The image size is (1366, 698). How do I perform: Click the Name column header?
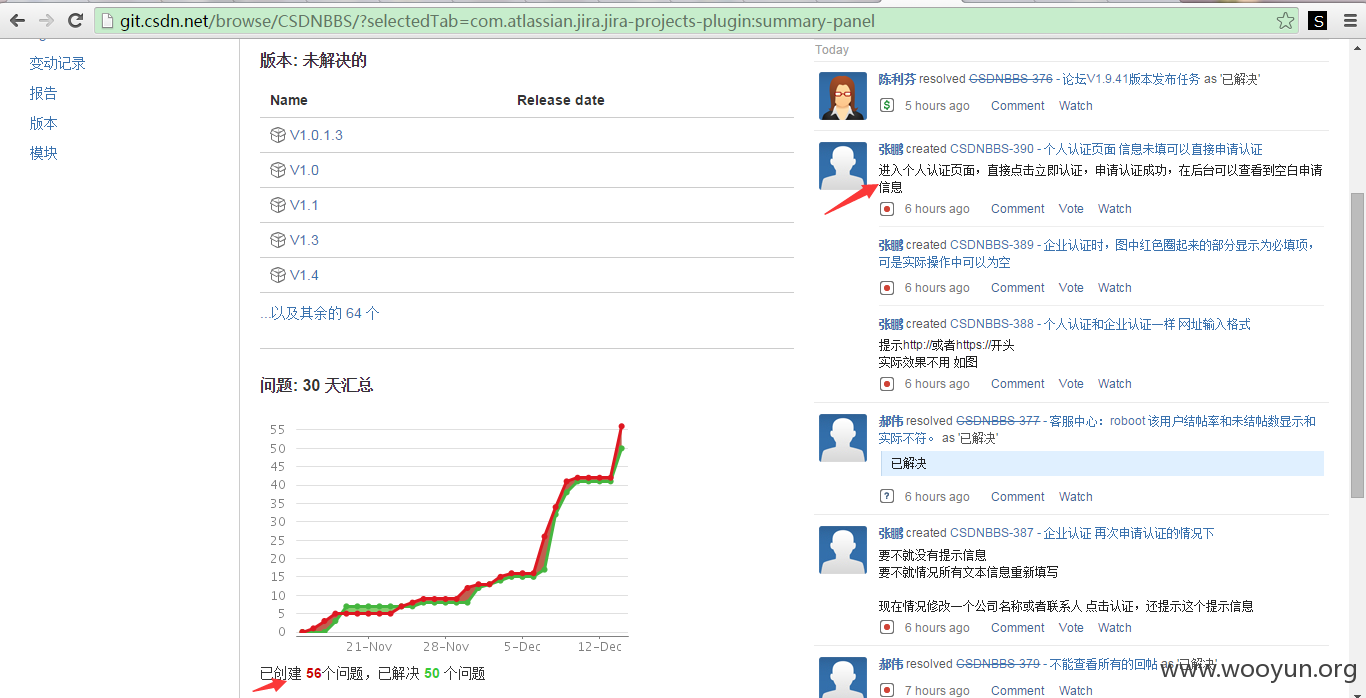tap(288, 100)
